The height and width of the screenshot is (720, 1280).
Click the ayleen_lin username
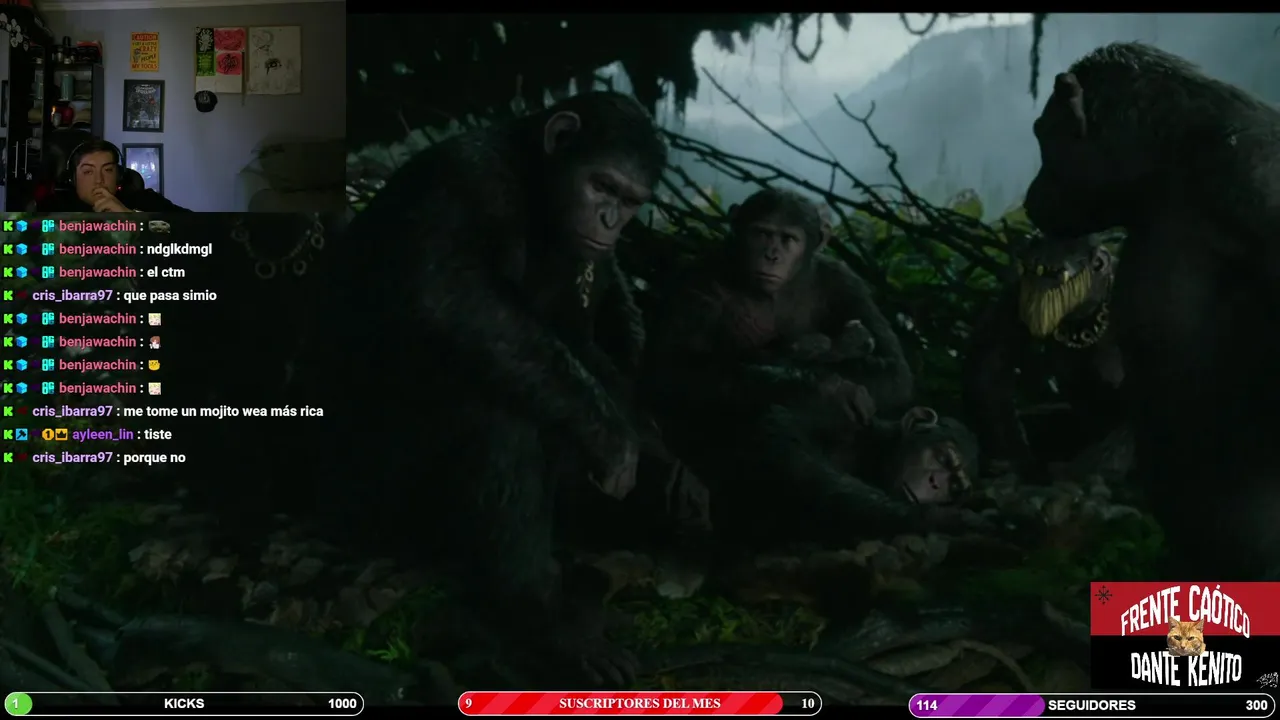102,434
